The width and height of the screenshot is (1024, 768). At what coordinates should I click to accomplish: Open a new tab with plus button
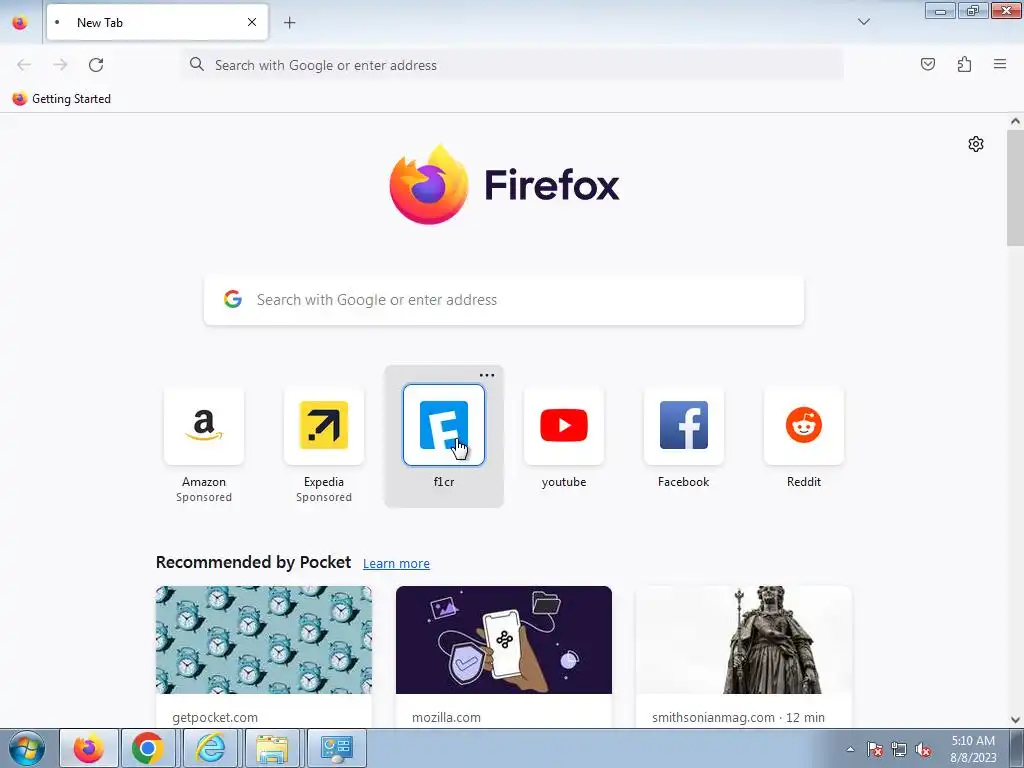pyautogui.click(x=289, y=23)
